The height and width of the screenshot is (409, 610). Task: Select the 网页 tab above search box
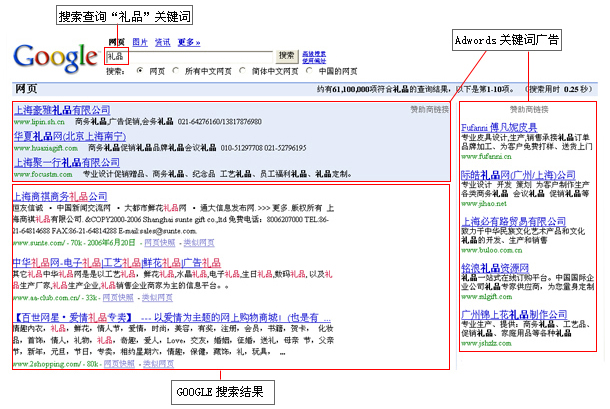pyautogui.click(x=116, y=42)
